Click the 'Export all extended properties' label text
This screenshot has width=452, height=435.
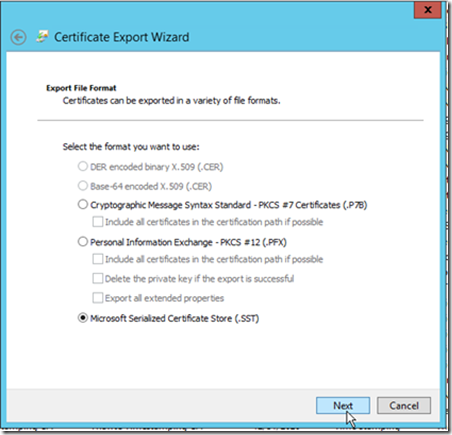tap(164, 298)
